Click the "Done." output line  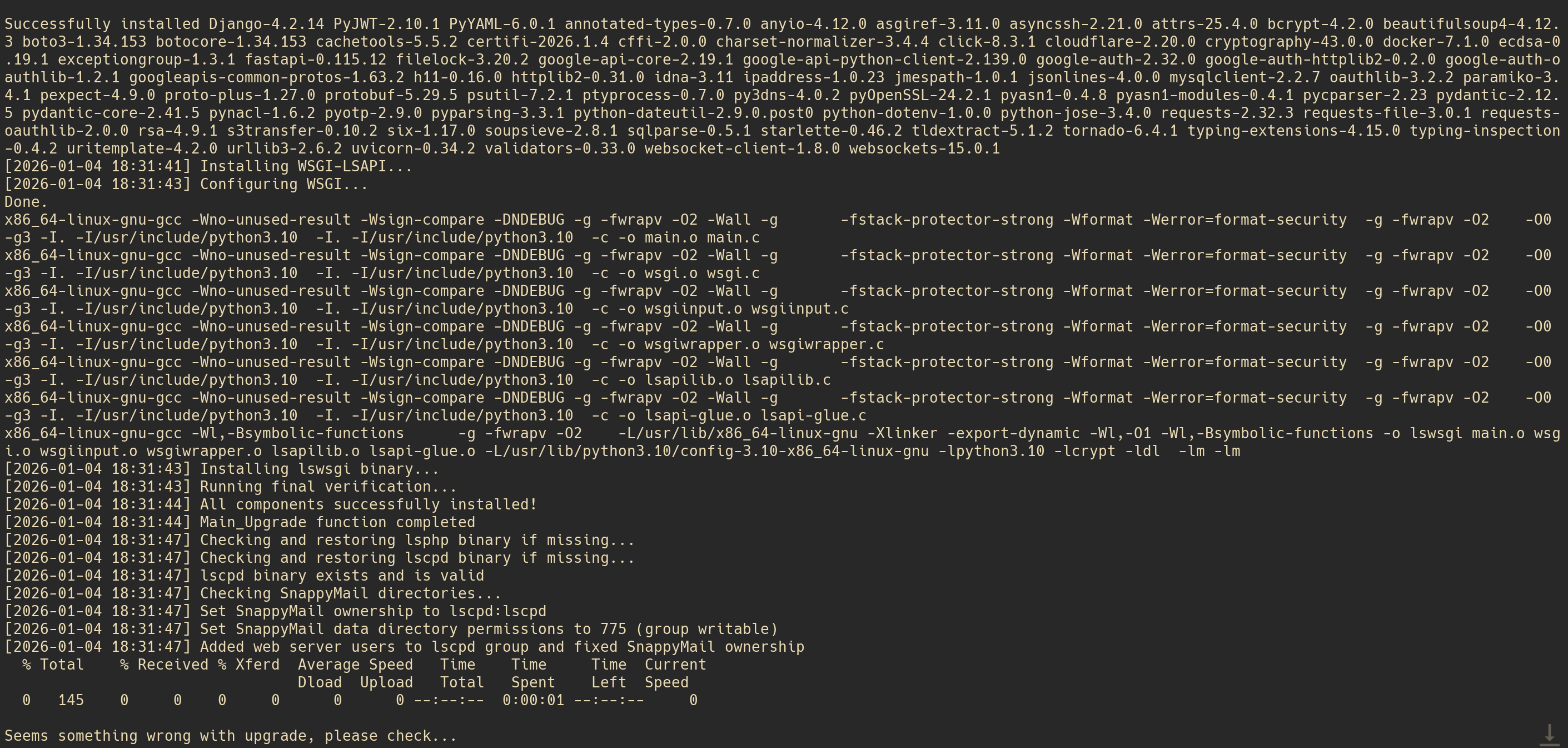[26, 202]
